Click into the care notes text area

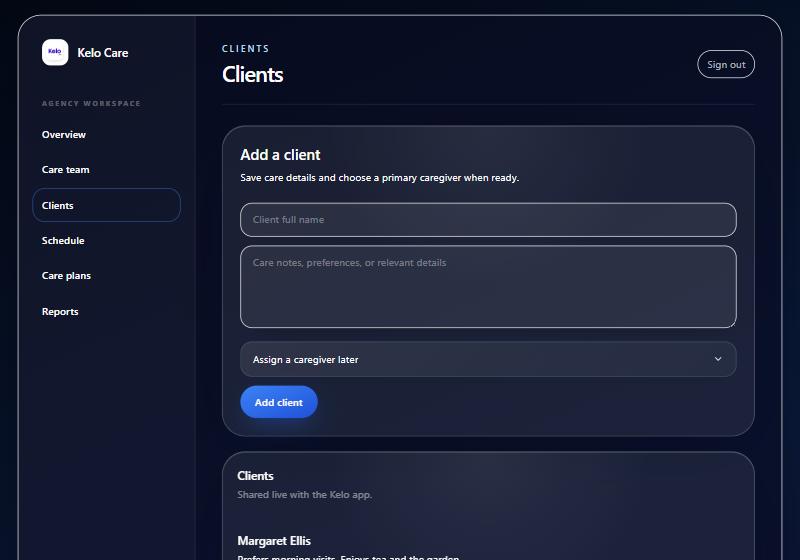tap(488, 287)
